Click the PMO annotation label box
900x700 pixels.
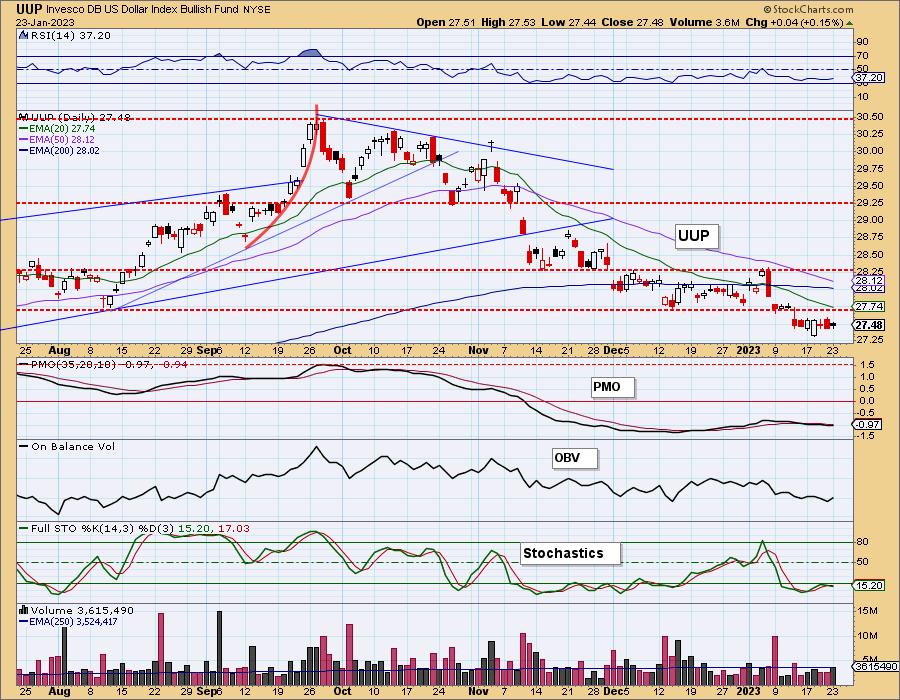[612, 387]
